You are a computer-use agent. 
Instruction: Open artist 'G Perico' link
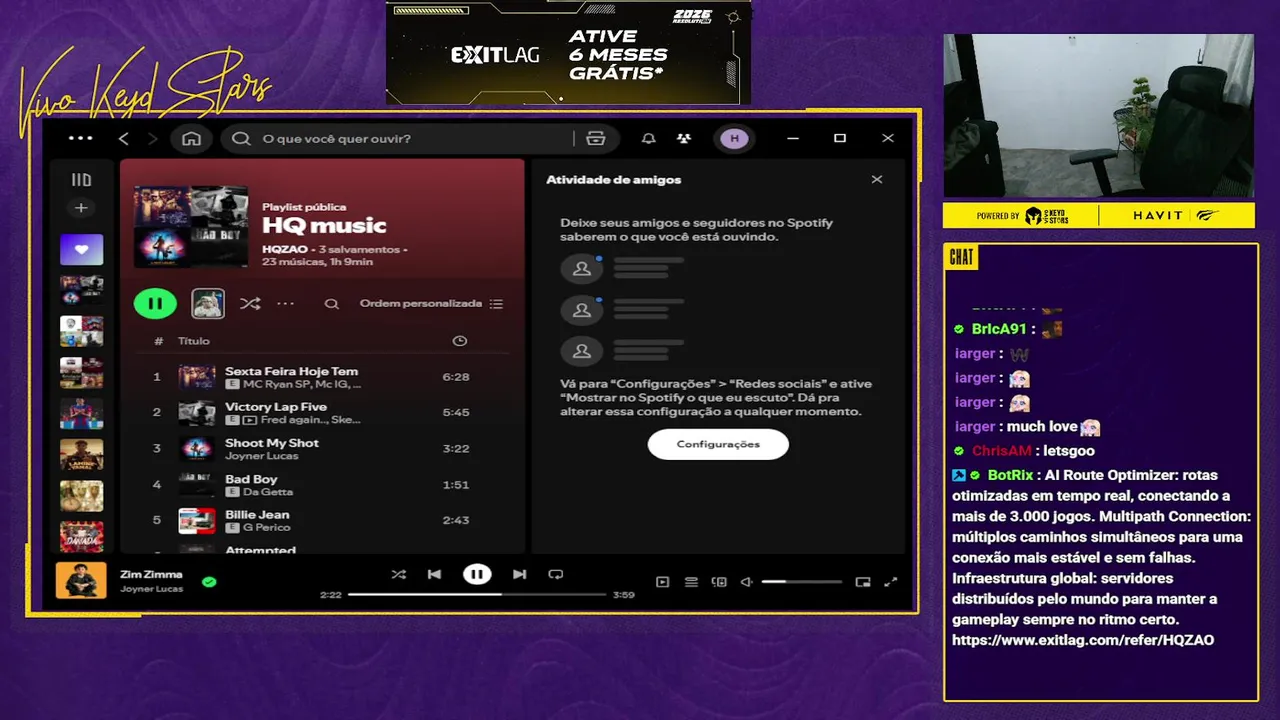pyautogui.click(x=266, y=528)
